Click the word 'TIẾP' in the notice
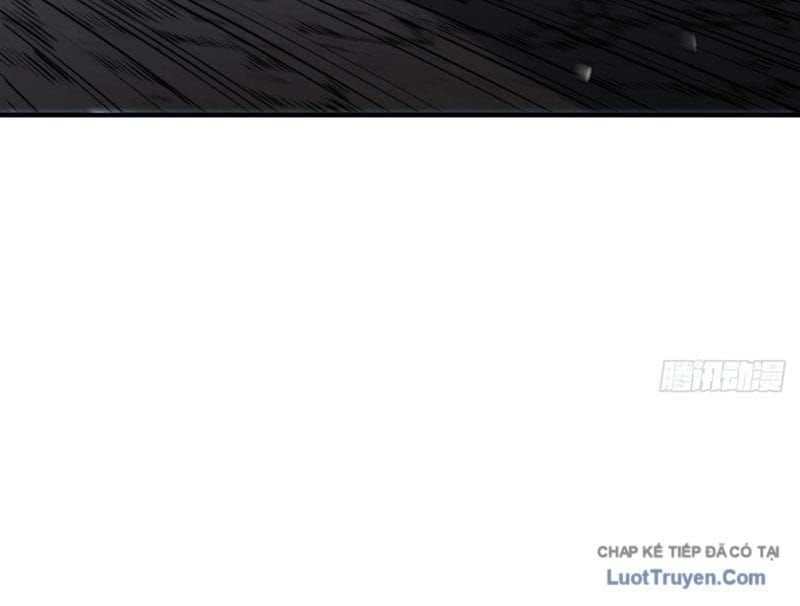The image size is (800, 606). tap(685, 551)
